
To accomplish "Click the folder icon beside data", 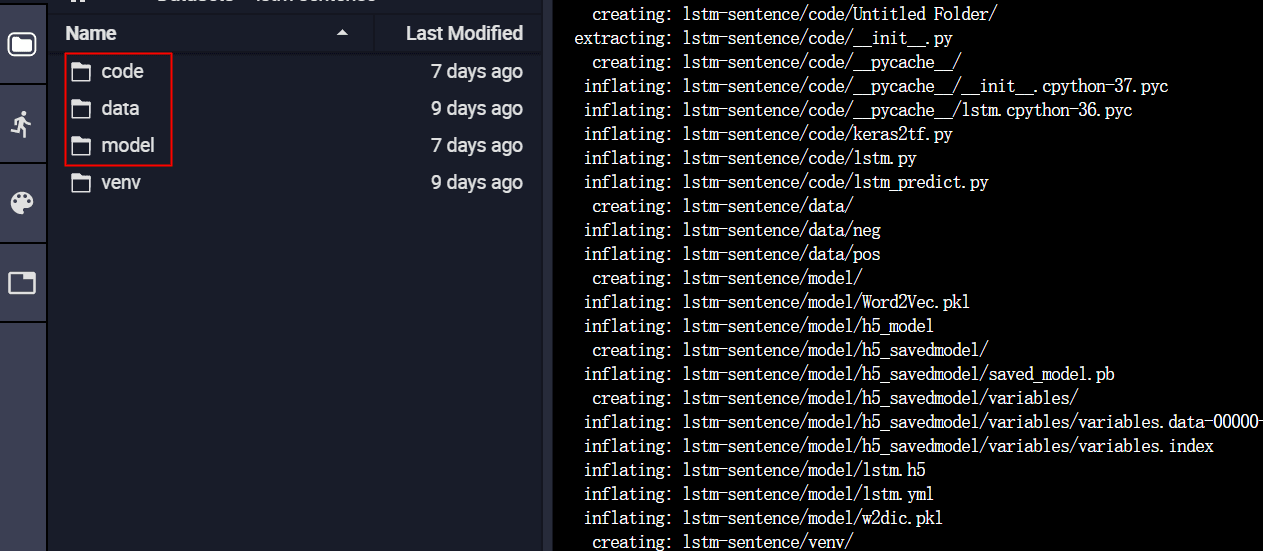I will [81, 109].
